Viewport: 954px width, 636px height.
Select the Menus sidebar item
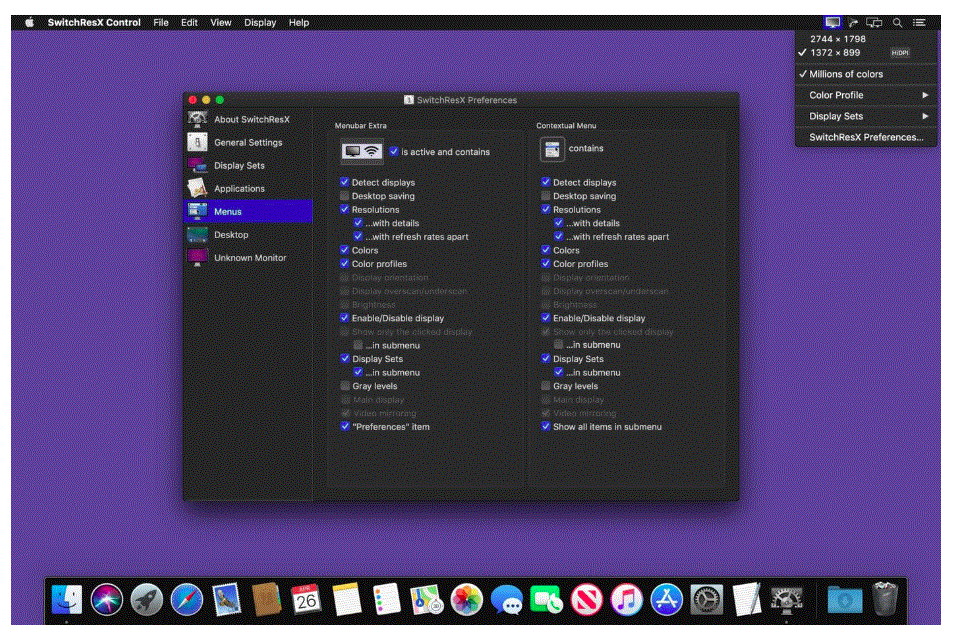point(248,211)
